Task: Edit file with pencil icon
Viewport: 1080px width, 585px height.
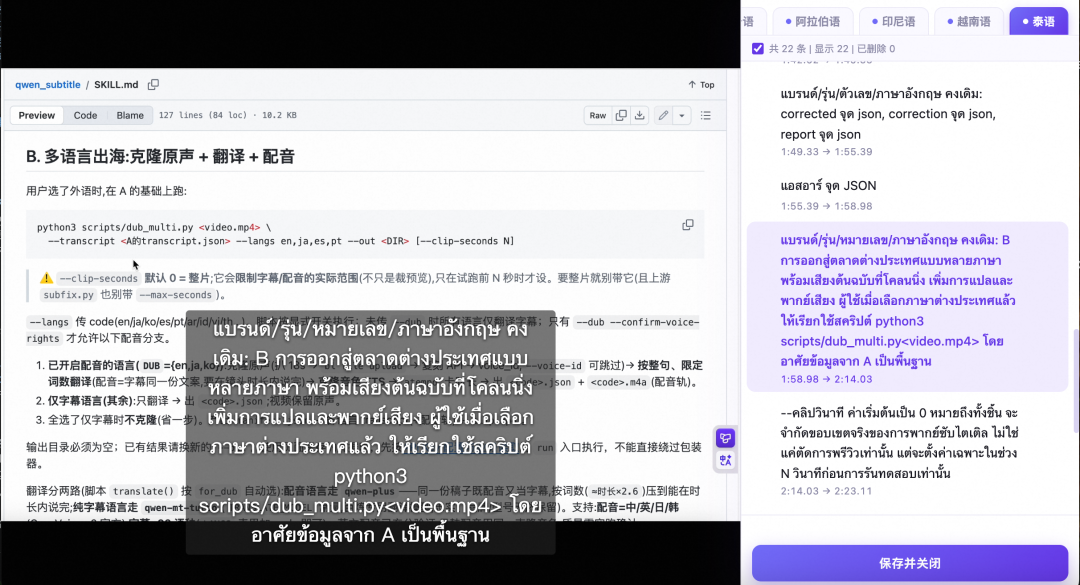Action: pos(663,115)
